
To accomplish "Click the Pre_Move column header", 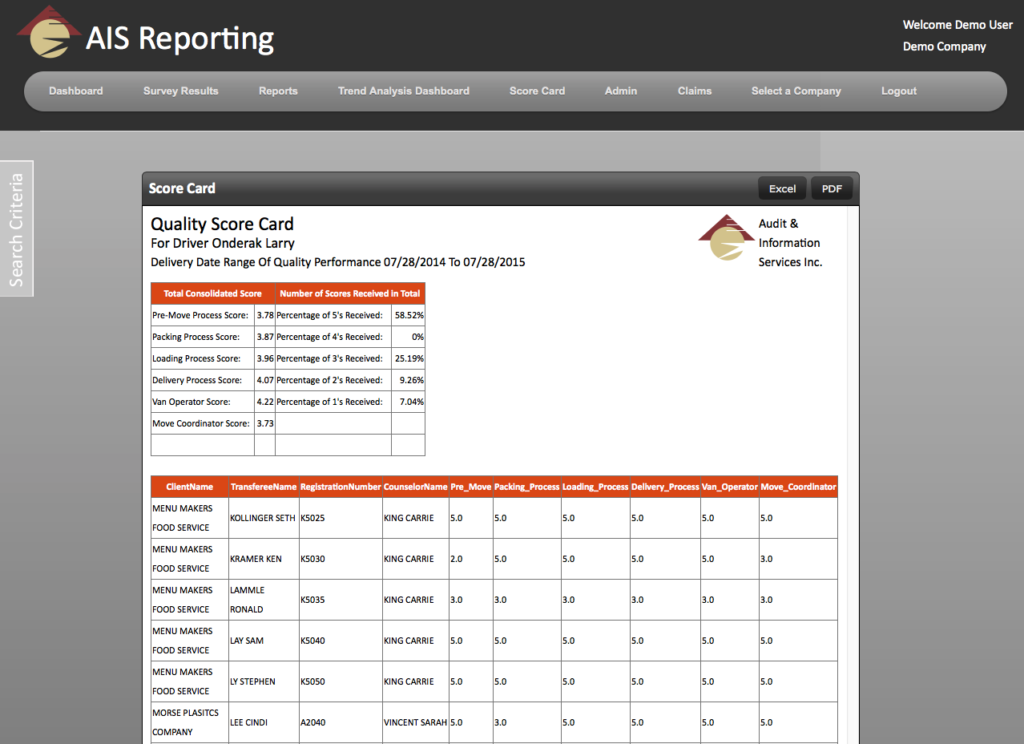I will tap(471, 487).
